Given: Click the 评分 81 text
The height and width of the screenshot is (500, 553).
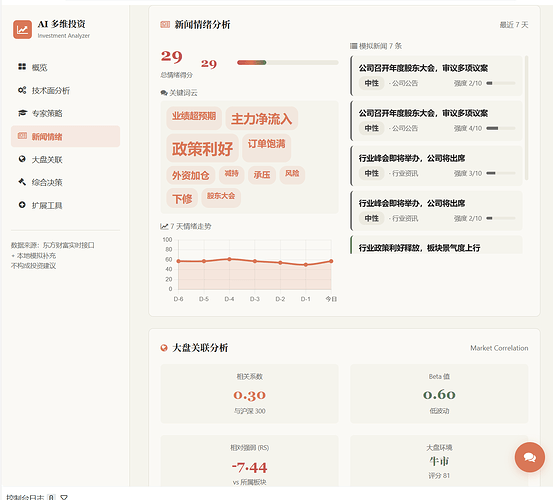Looking at the screenshot, I should pyautogui.click(x=439, y=476).
